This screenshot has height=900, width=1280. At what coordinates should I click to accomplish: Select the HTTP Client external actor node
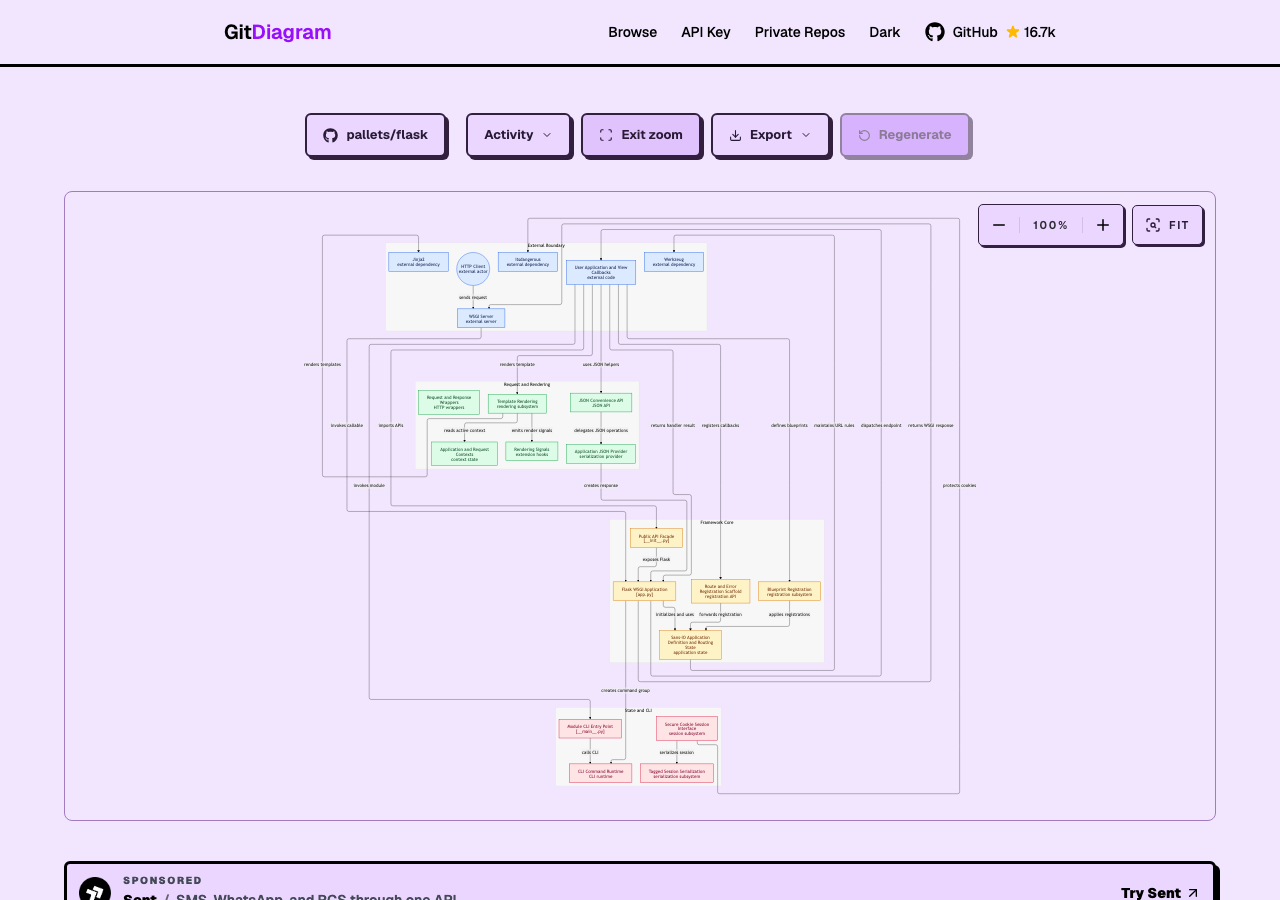[x=473, y=269]
